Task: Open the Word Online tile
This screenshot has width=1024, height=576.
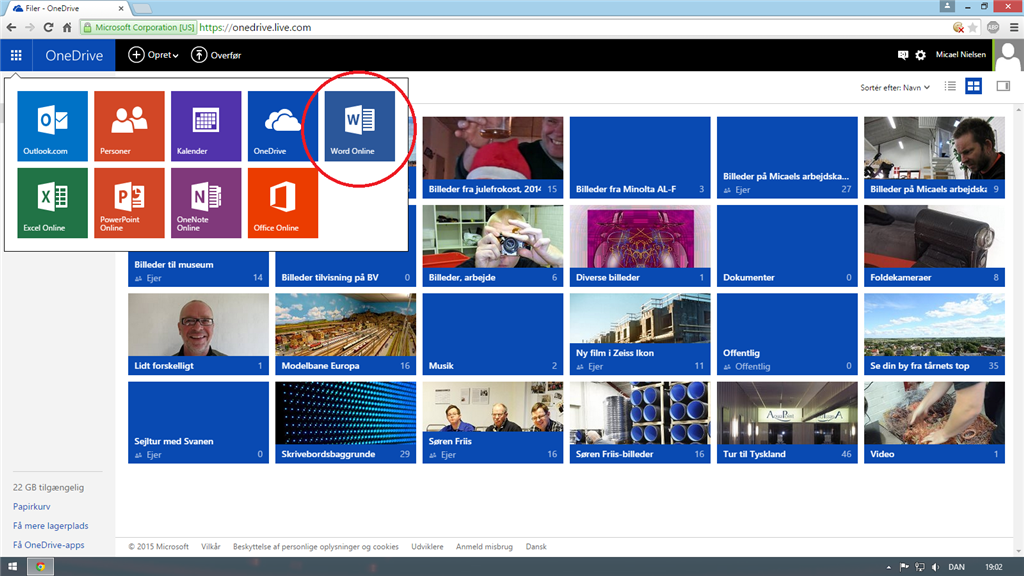Action: pos(360,125)
